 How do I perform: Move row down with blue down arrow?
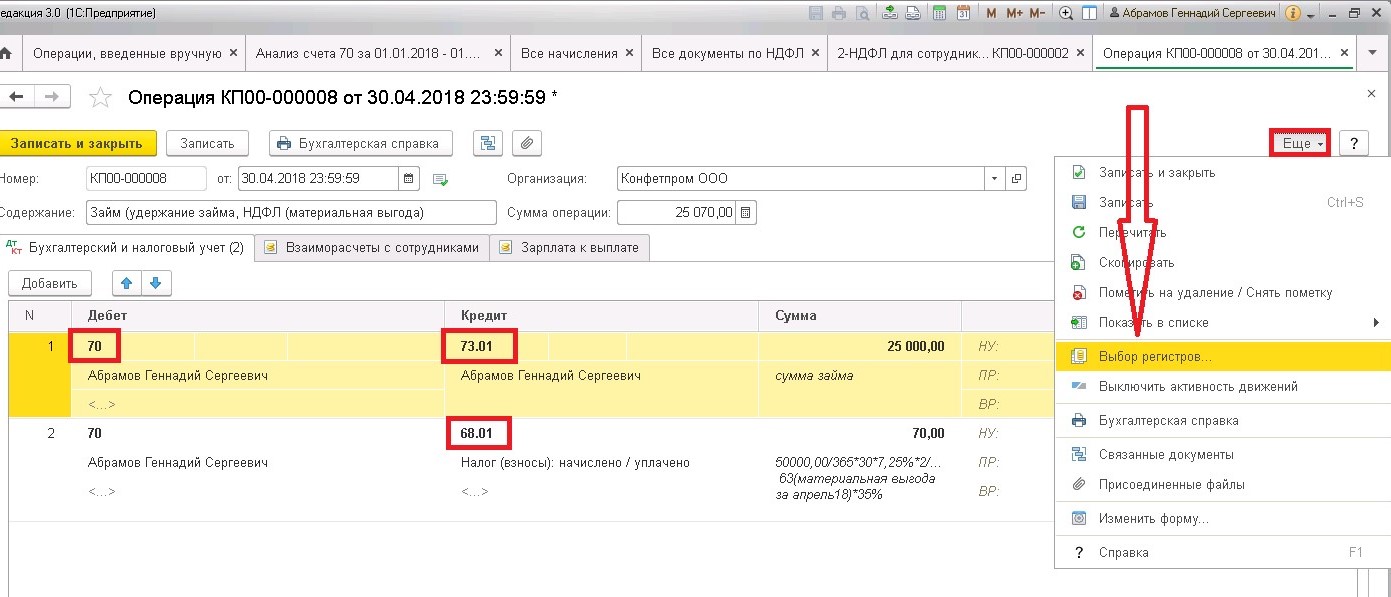pos(159,283)
